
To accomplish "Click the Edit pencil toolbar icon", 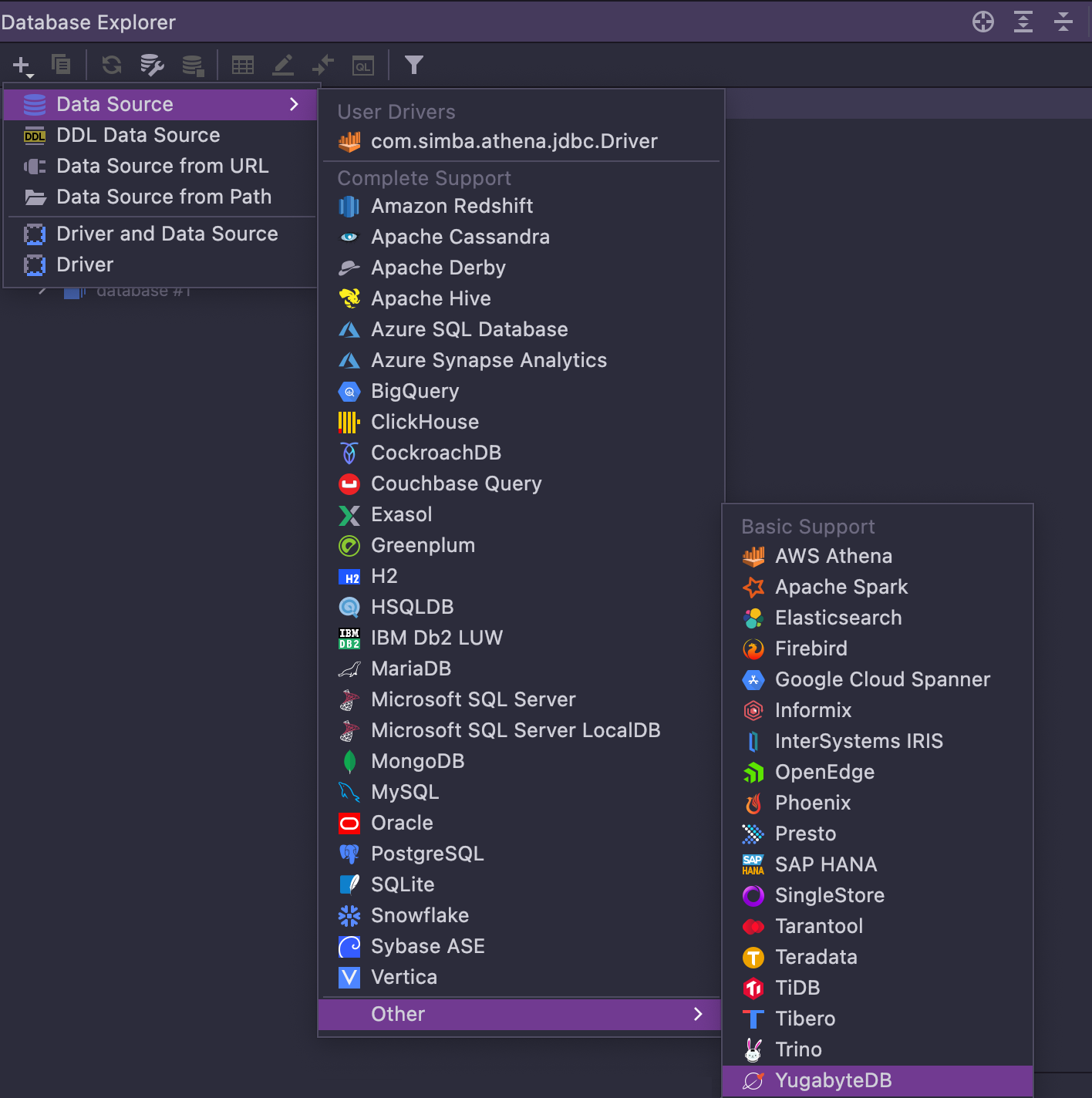I will pos(283,65).
